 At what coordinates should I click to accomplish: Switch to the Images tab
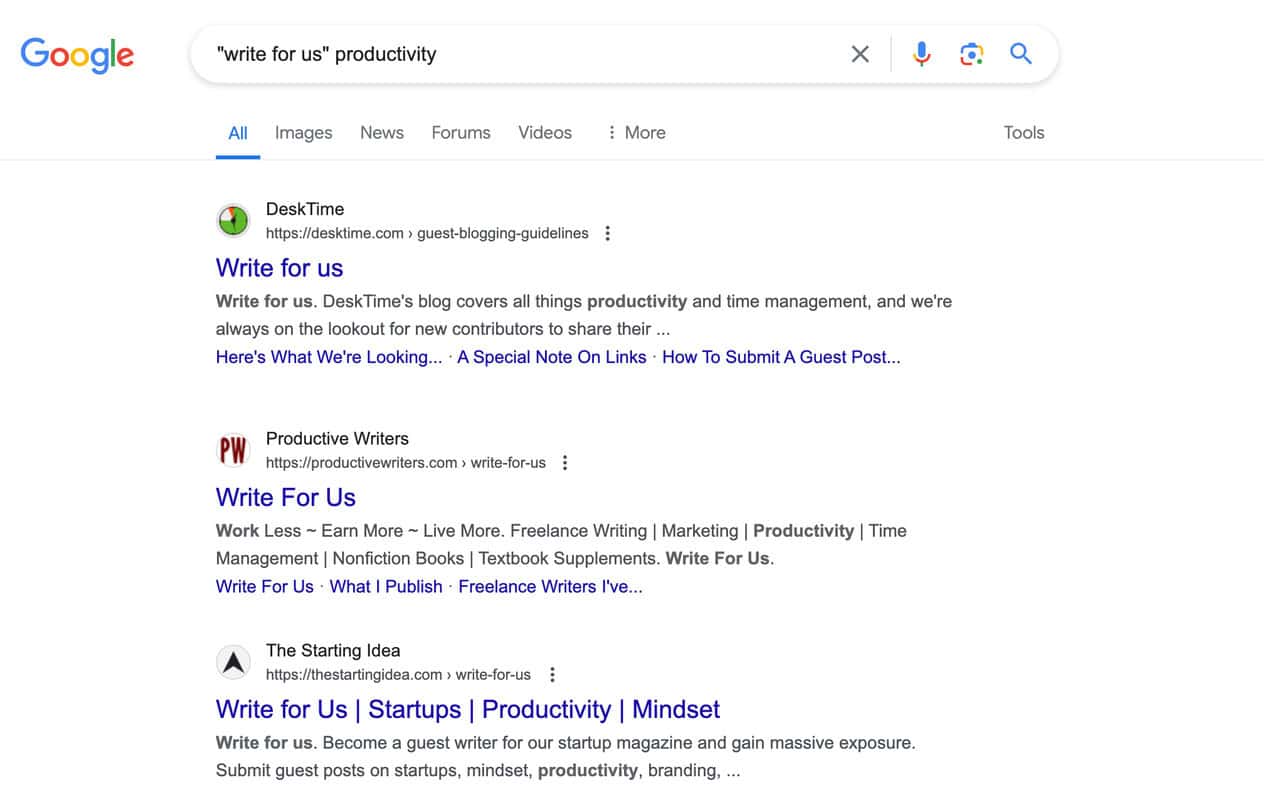[x=303, y=133]
